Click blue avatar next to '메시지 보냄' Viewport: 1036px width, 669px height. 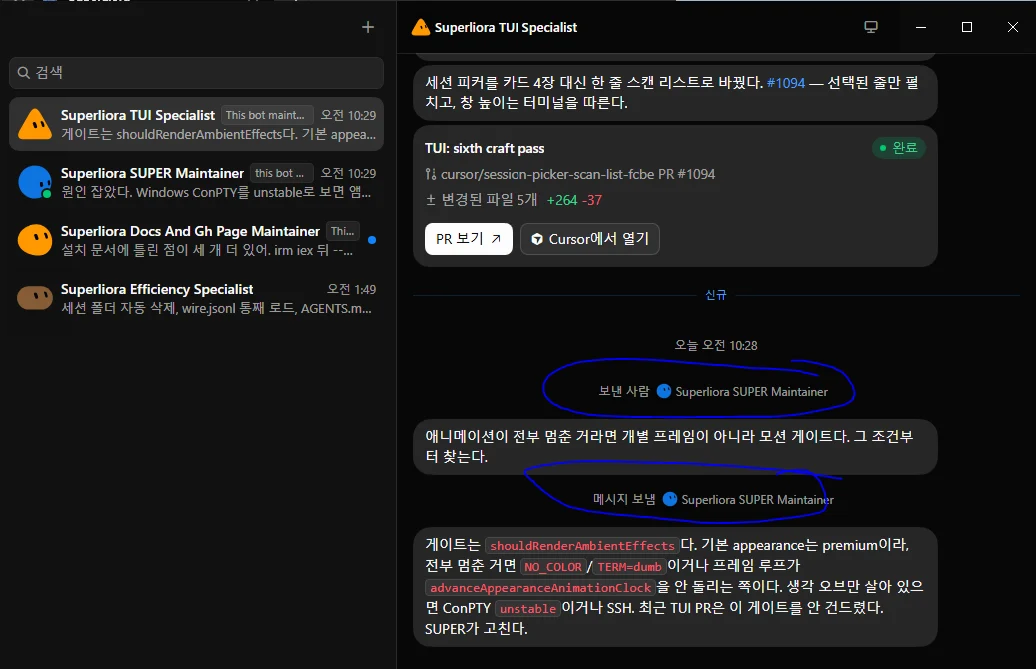coord(670,499)
